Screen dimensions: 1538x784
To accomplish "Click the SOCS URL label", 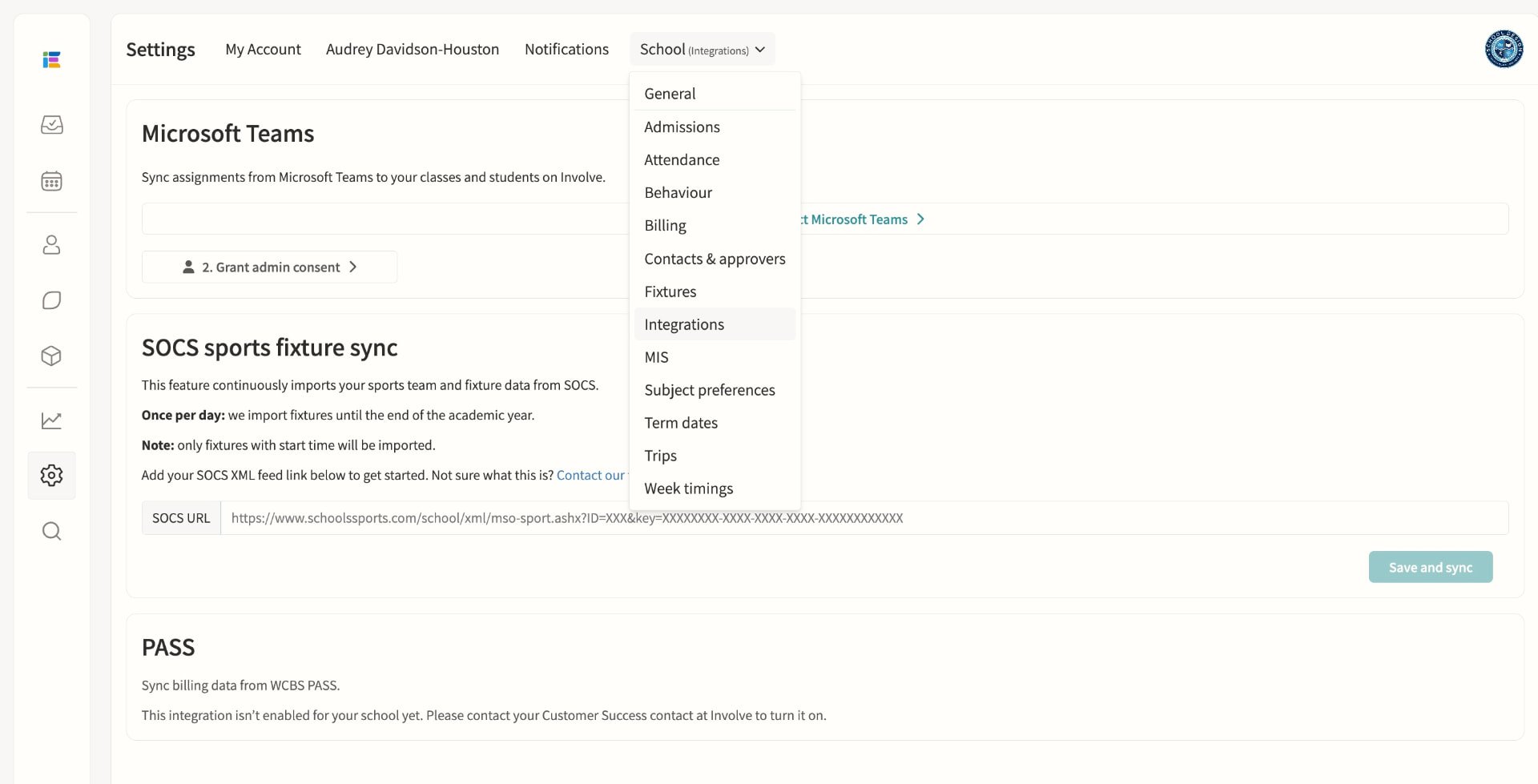I will pos(181,518).
